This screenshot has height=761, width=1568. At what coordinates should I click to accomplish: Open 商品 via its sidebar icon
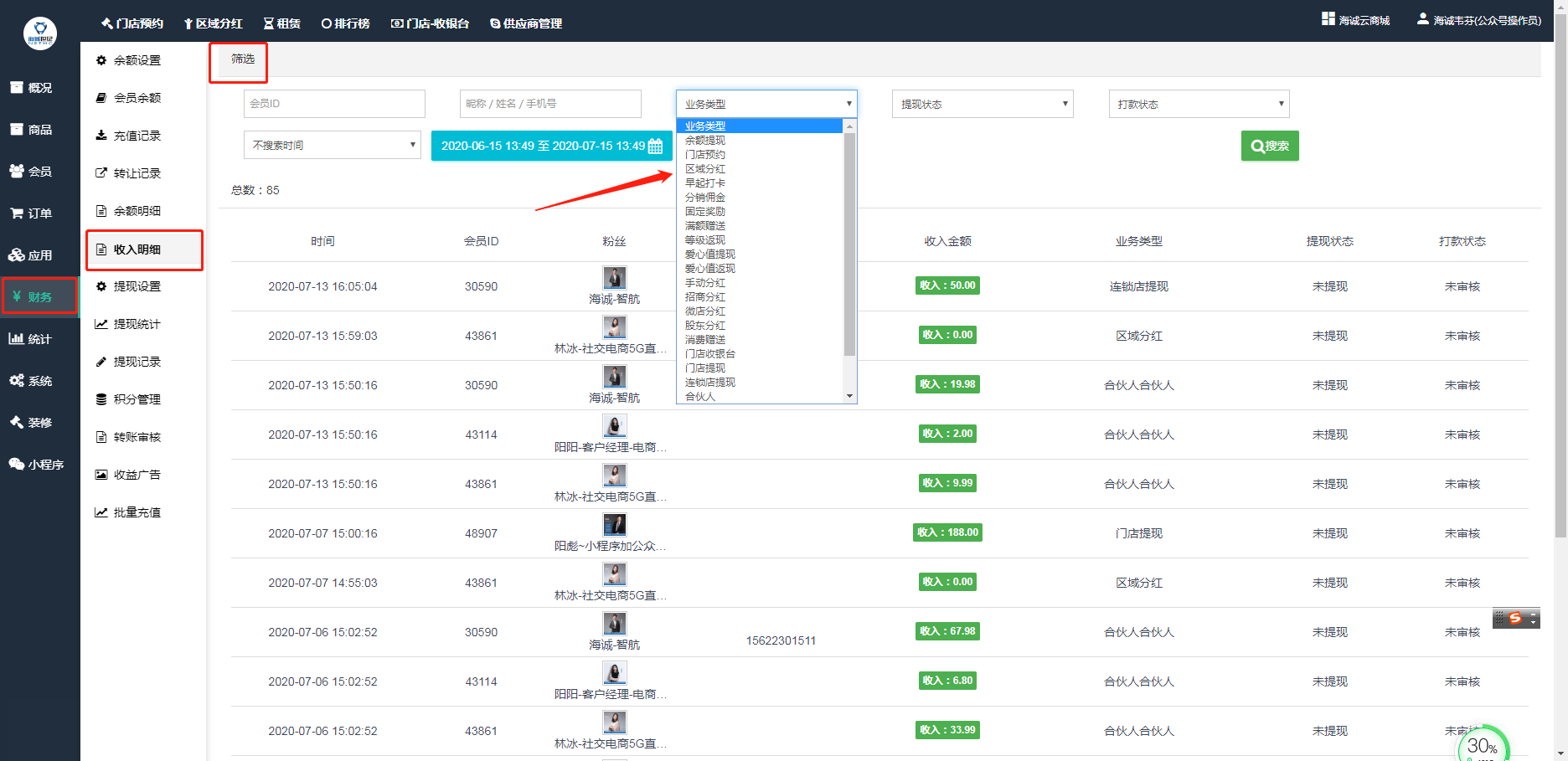17,129
